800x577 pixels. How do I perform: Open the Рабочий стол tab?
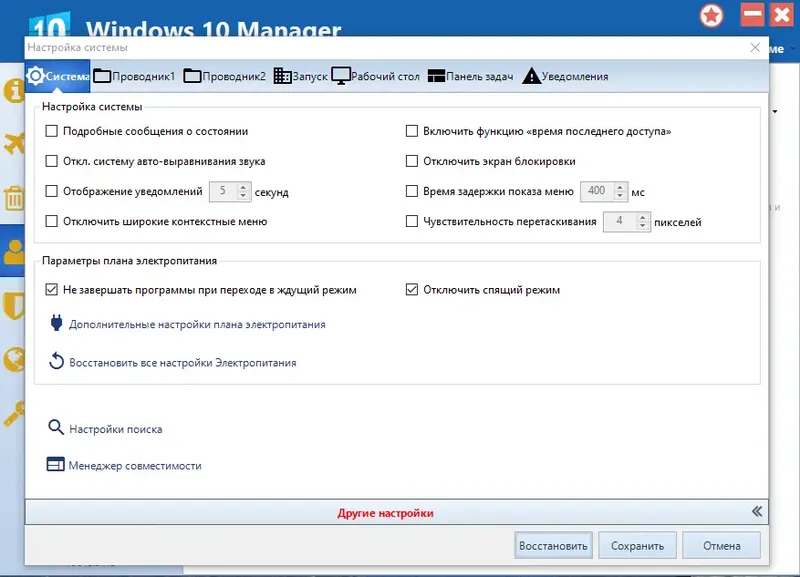376,77
